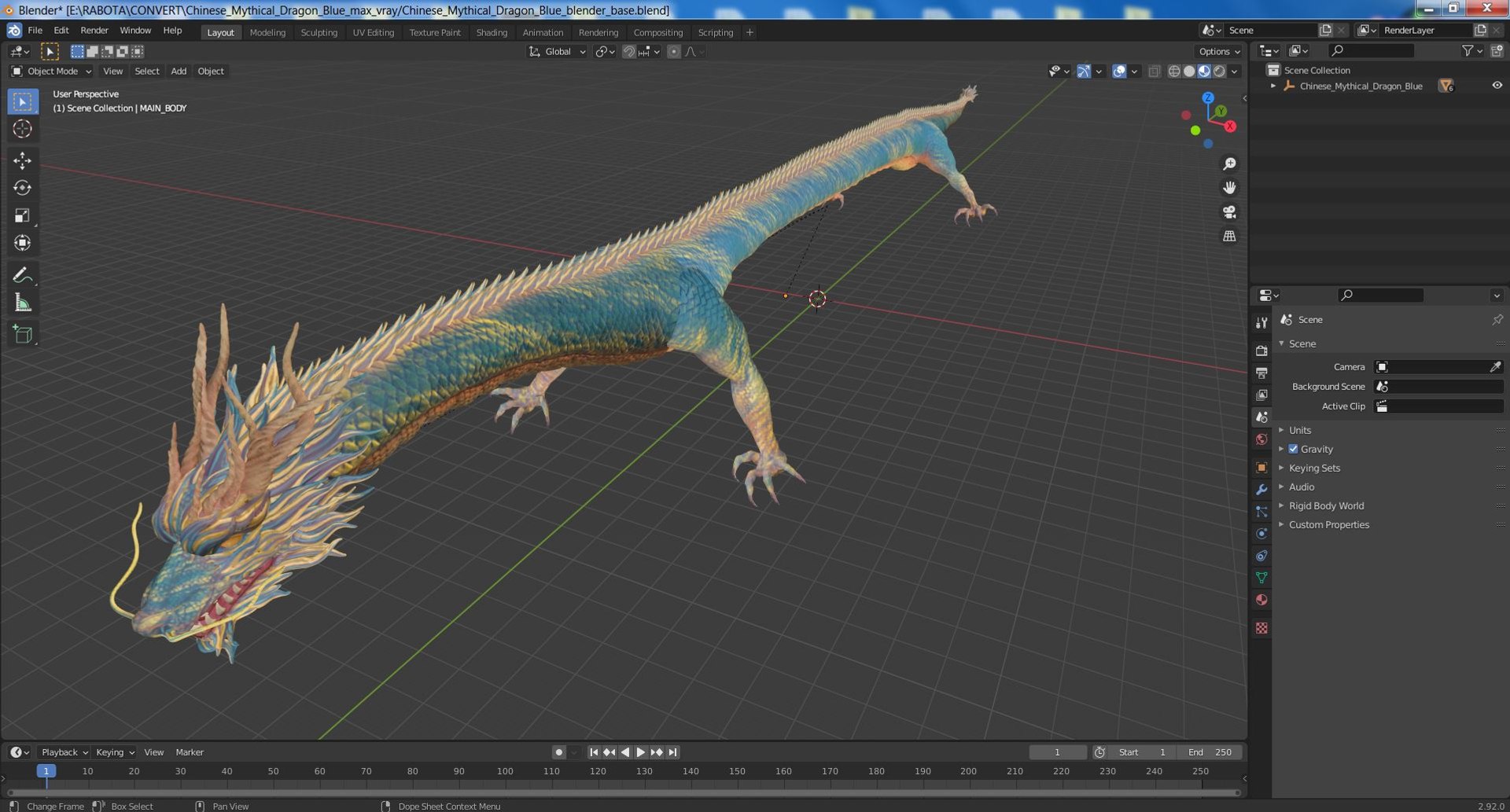The height and width of the screenshot is (812, 1510).
Task: Open the Add menu in viewport header
Action: (179, 72)
